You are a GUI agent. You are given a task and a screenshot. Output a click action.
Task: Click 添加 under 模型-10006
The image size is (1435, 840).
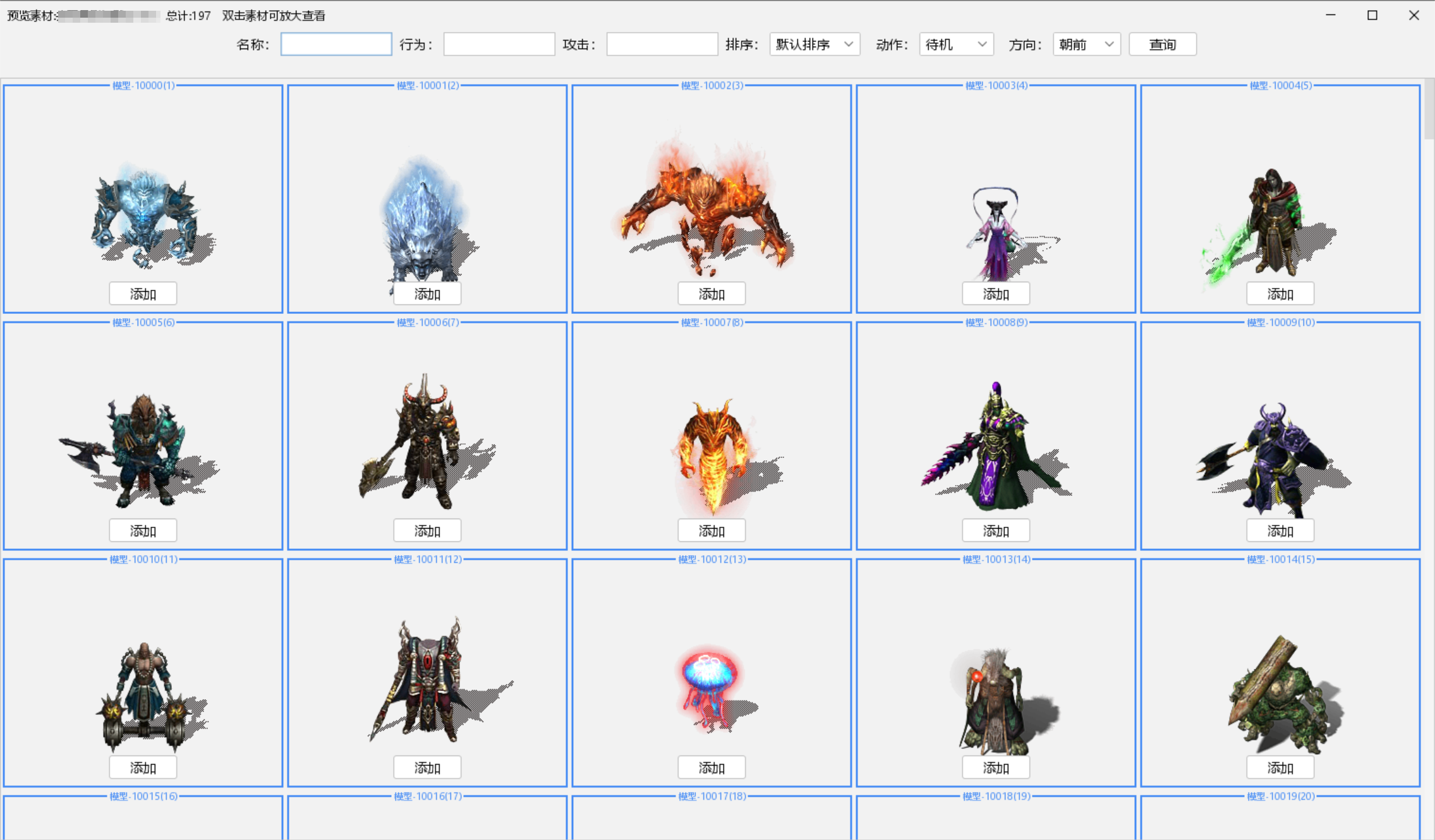[427, 531]
